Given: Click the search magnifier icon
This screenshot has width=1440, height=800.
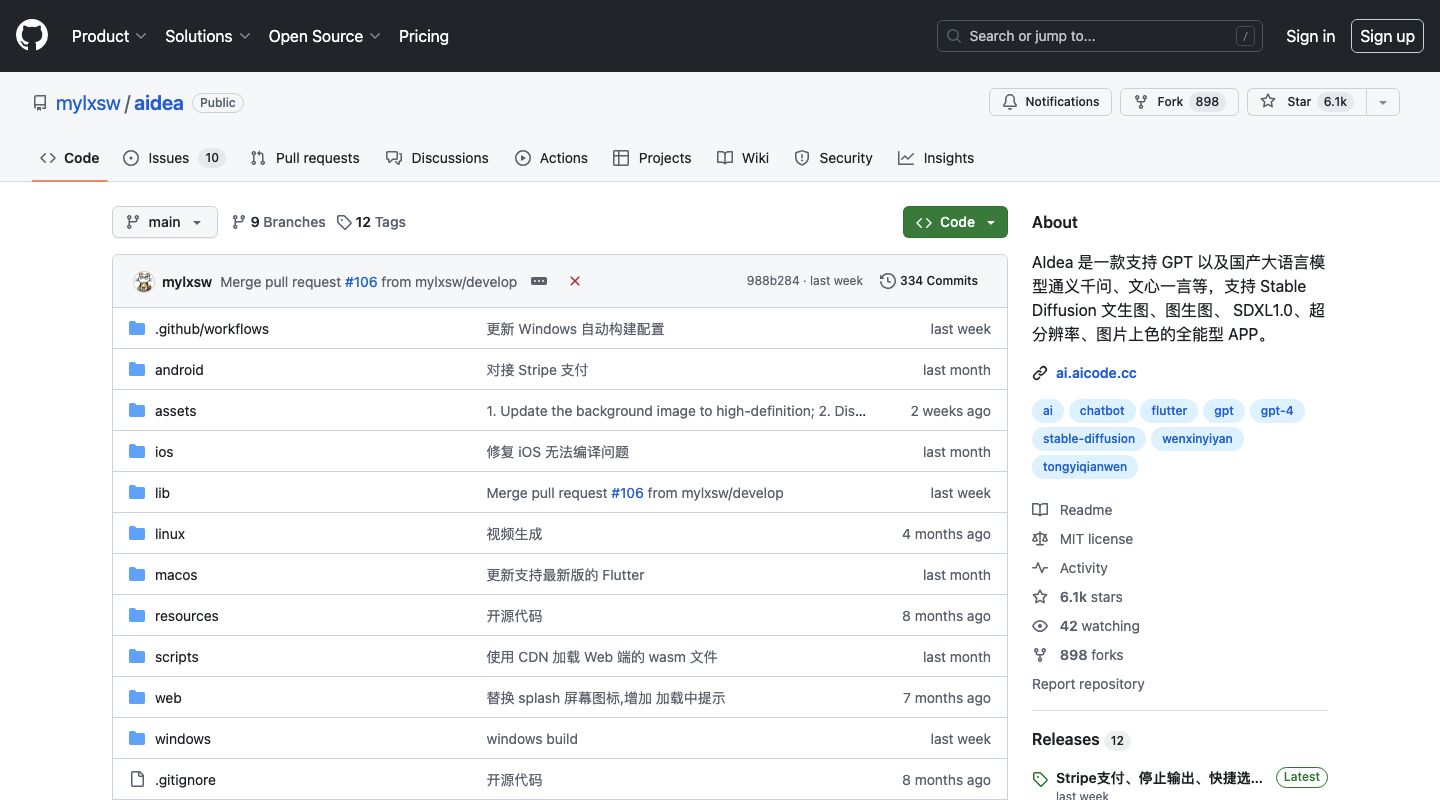Looking at the screenshot, I should click(954, 36).
